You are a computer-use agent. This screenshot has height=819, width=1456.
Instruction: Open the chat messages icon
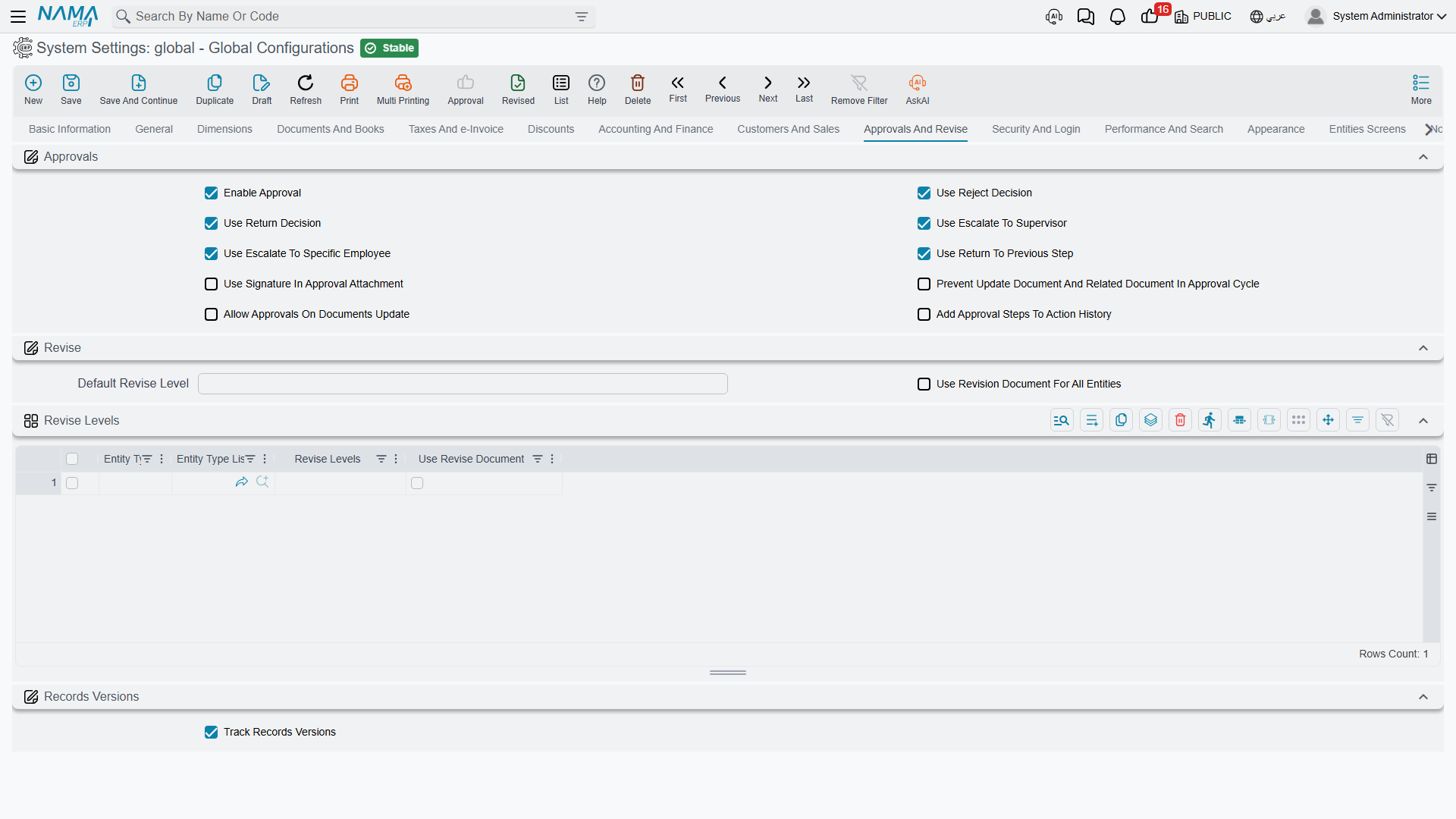click(1085, 17)
